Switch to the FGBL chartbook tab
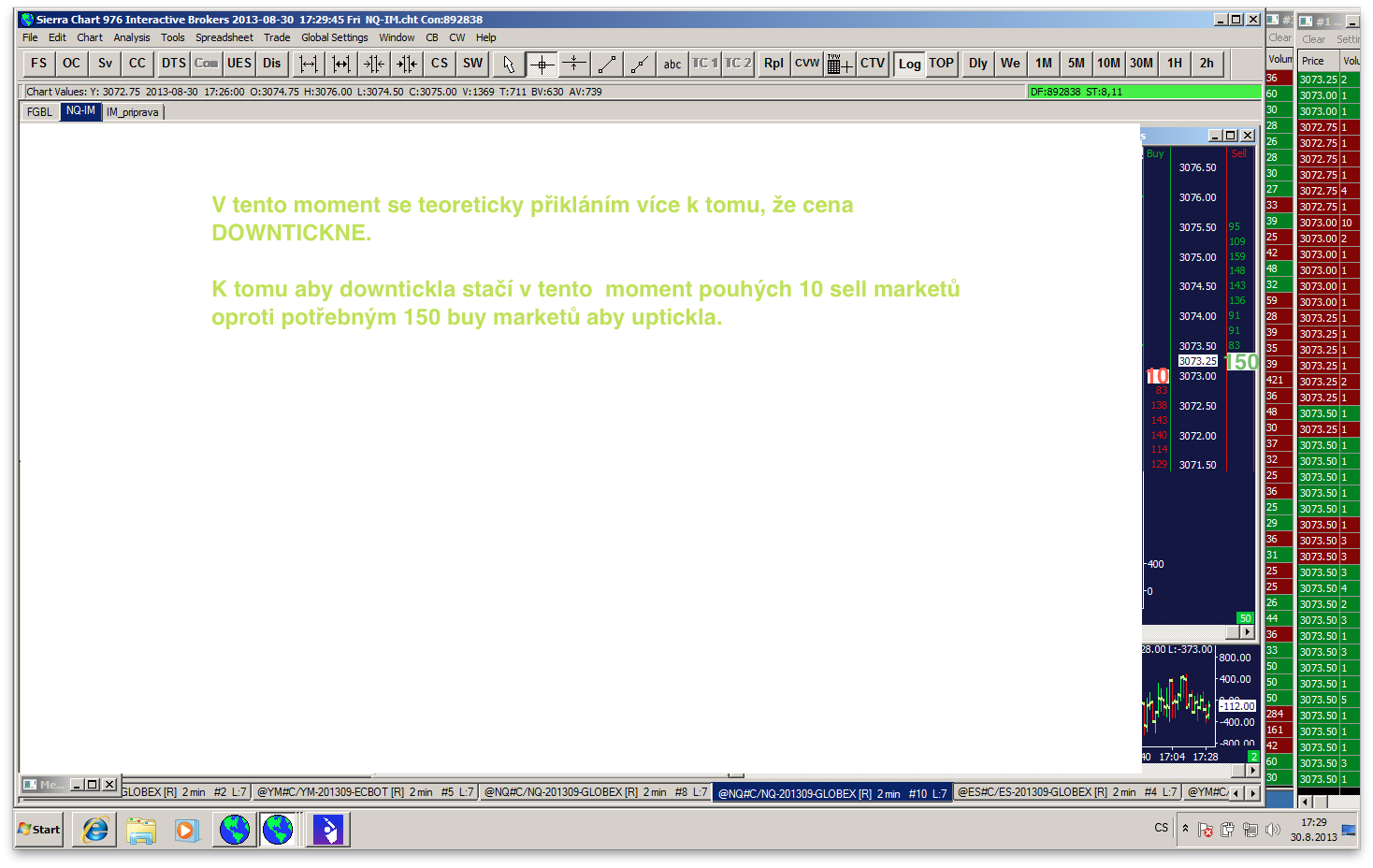1373x868 pixels. (x=40, y=112)
